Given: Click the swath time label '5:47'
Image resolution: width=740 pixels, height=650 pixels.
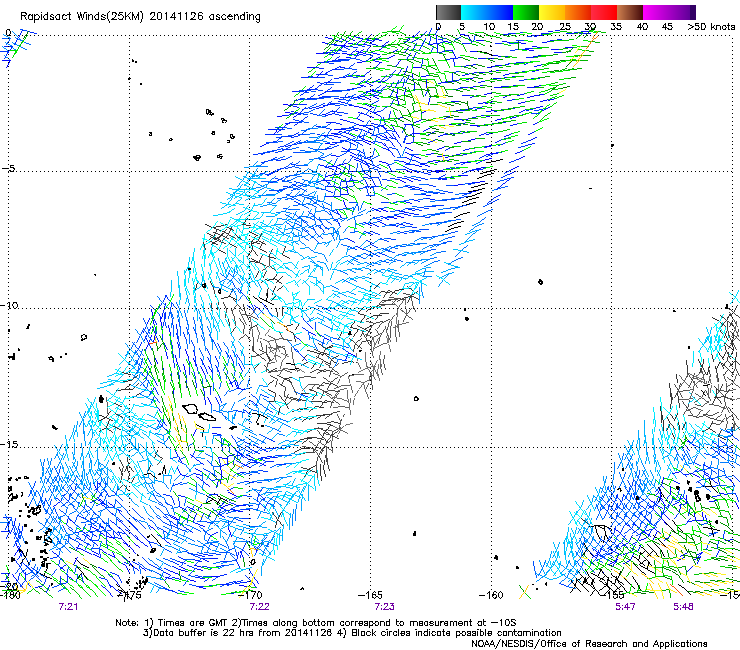Looking at the screenshot, I should (625, 607).
